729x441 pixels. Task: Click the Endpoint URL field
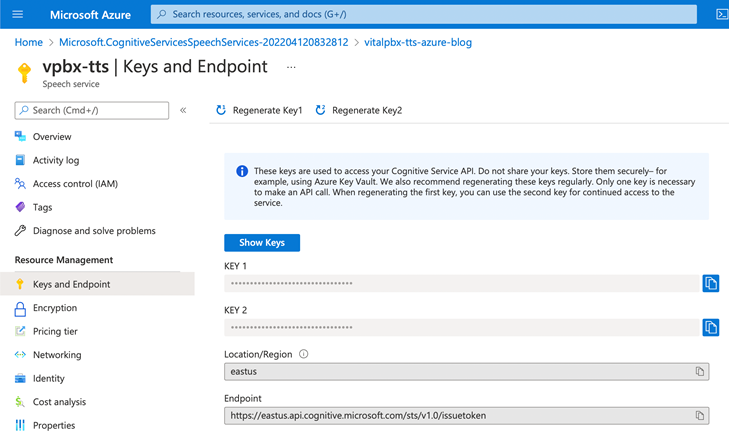tap(466, 415)
